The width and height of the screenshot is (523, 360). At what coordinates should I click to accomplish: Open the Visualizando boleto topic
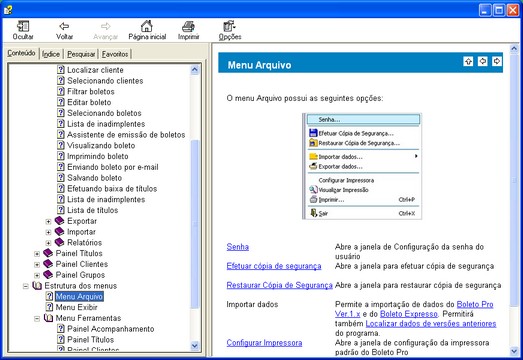pyautogui.click(x=101, y=145)
